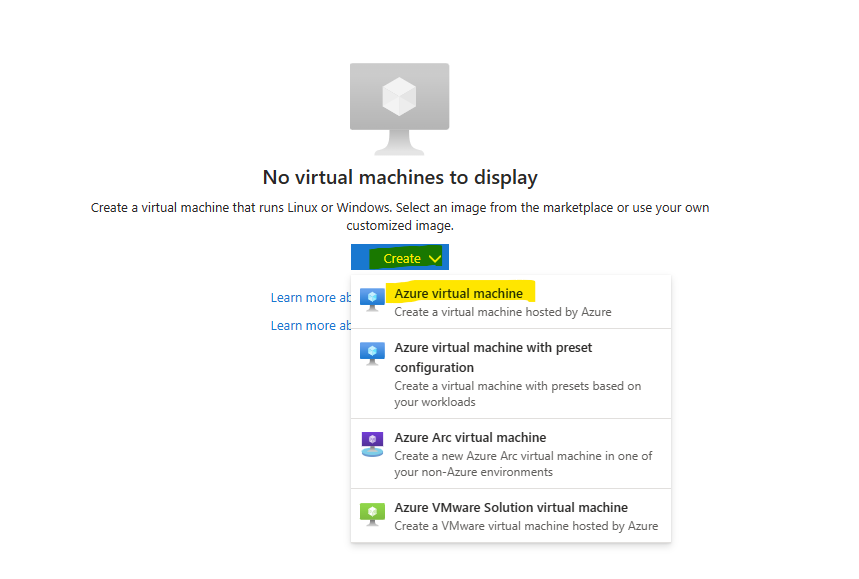This screenshot has width=859, height=579.
Task: Click the chevron on Create button
Action: 435,259
